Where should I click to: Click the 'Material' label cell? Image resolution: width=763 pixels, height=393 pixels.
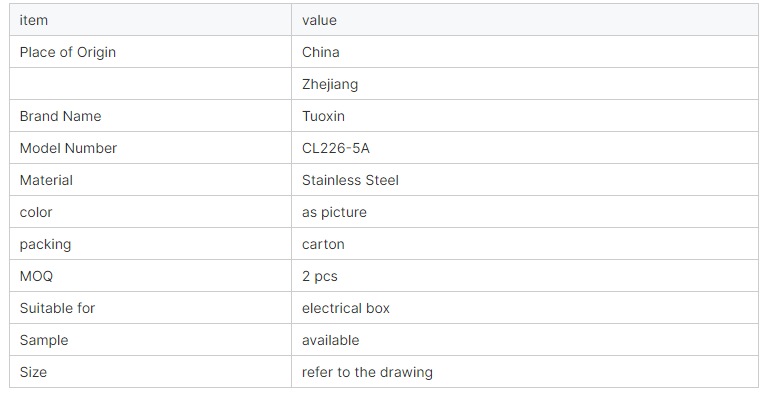tap(150, 180)
